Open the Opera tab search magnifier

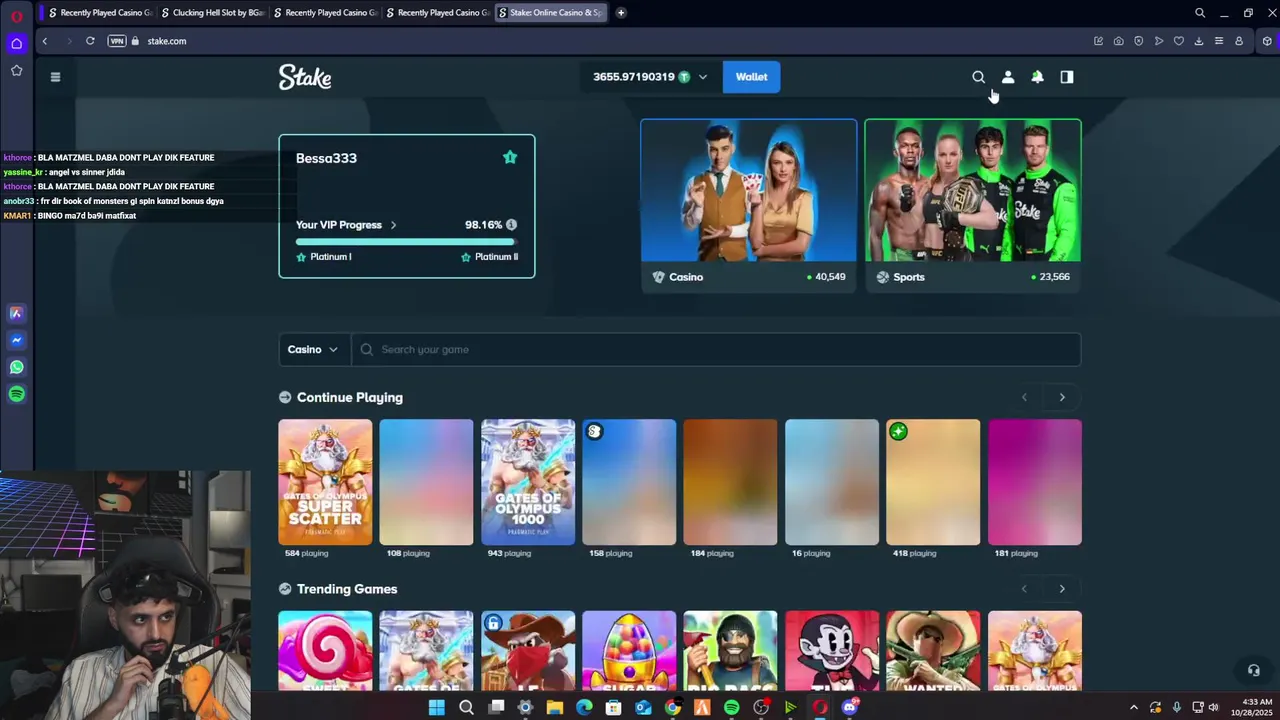coord(1200,13)
